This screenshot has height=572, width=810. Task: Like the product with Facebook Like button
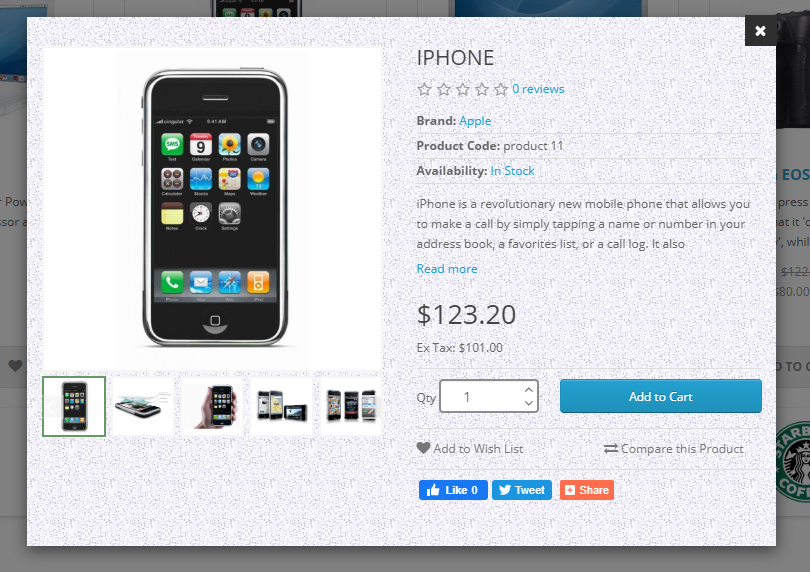[x=453, y=490]
